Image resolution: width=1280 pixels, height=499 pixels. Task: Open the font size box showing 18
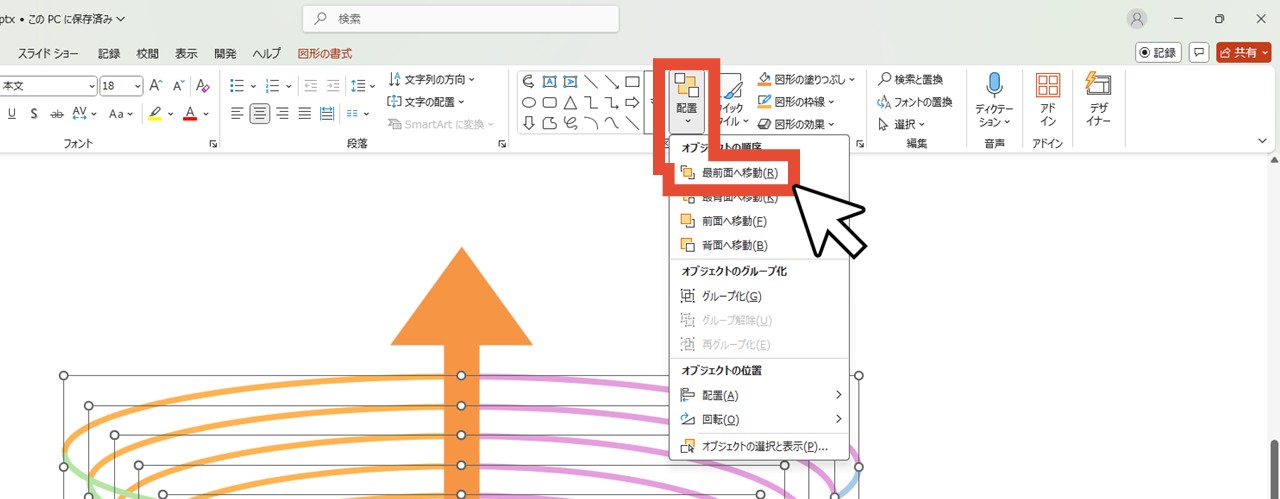[x=121, y=86]
